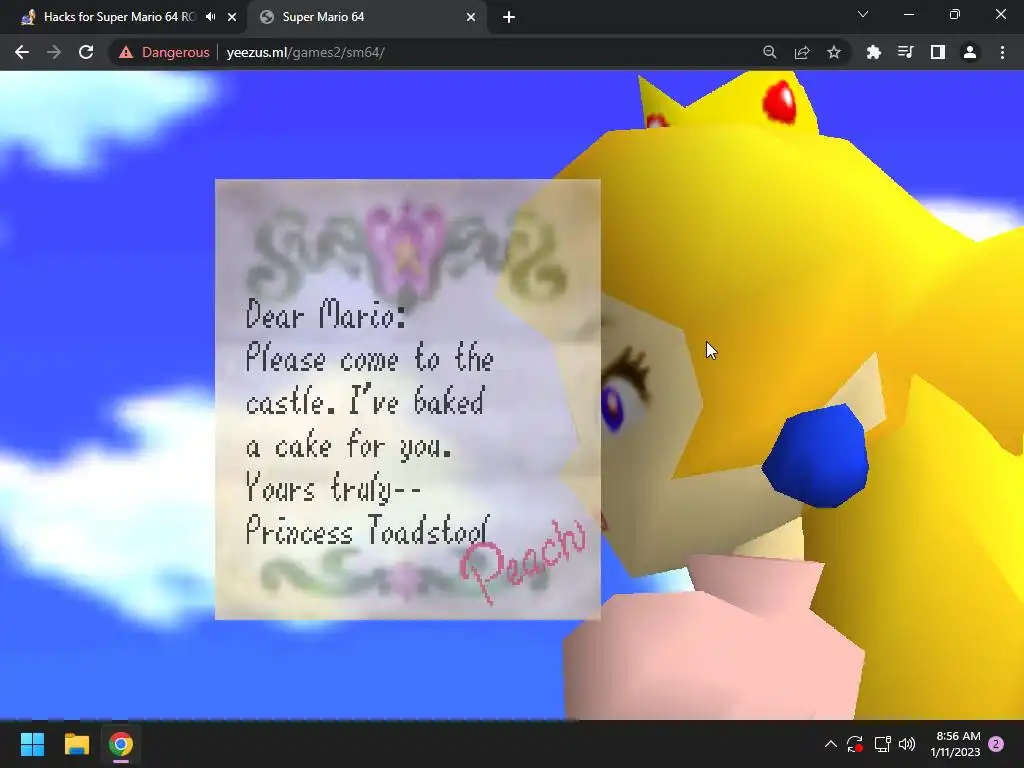Open the zoom magnifier icon in address bar

769,52
